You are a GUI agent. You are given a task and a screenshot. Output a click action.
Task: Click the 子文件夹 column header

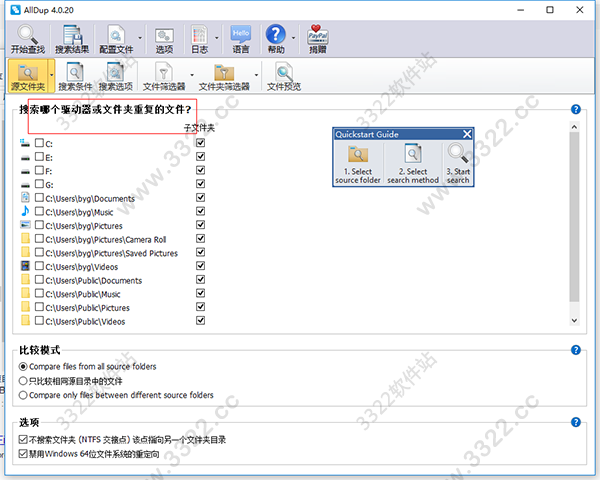coord(199,128)
